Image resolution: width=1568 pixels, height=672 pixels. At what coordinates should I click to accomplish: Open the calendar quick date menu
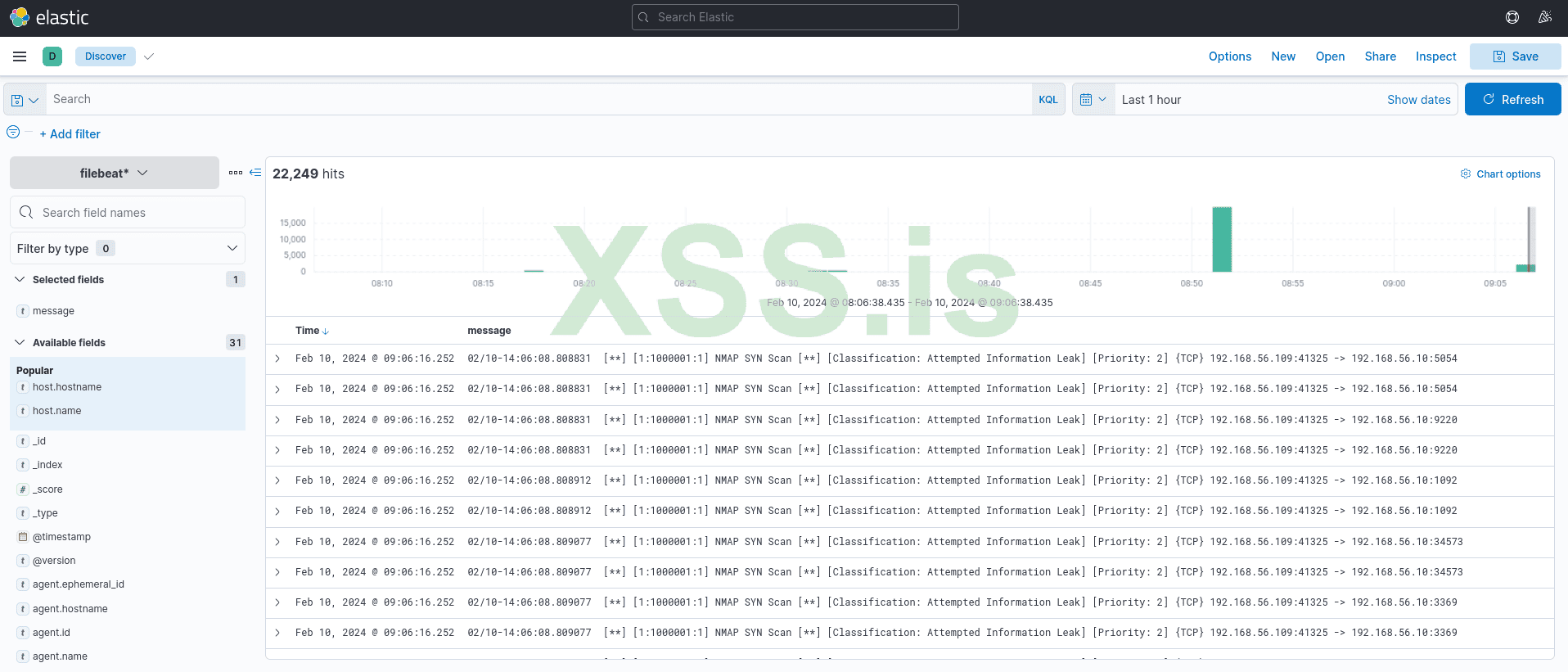point(1093,100)
